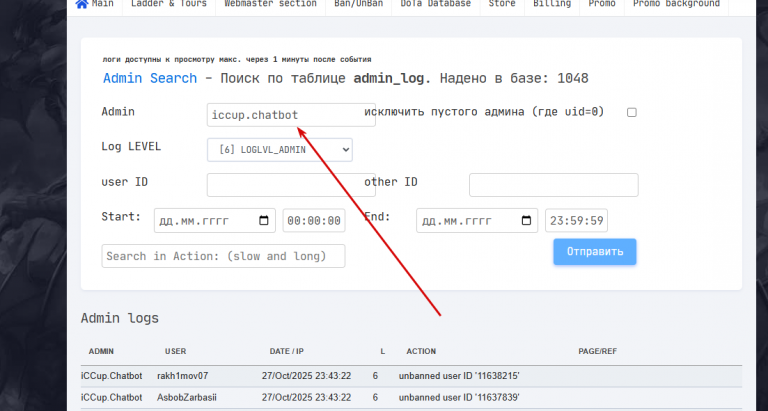This screenshot has width=768, height=411.
Task: Click the DATE / IP column header
Action: click(287, 351)
